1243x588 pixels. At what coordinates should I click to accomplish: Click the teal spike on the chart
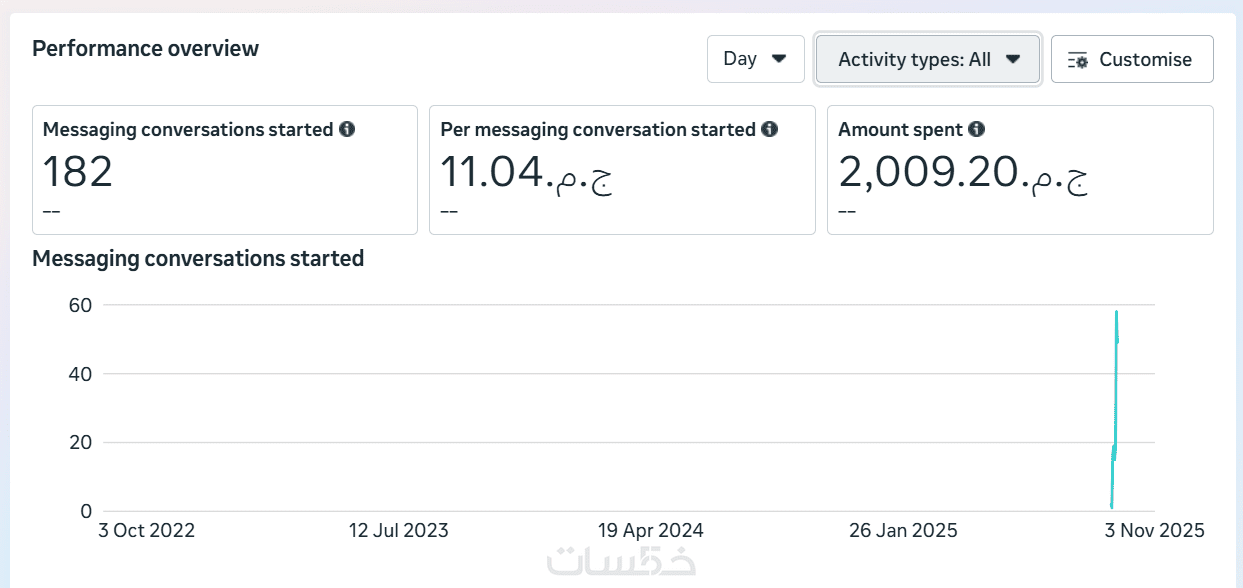(1115, 400)
